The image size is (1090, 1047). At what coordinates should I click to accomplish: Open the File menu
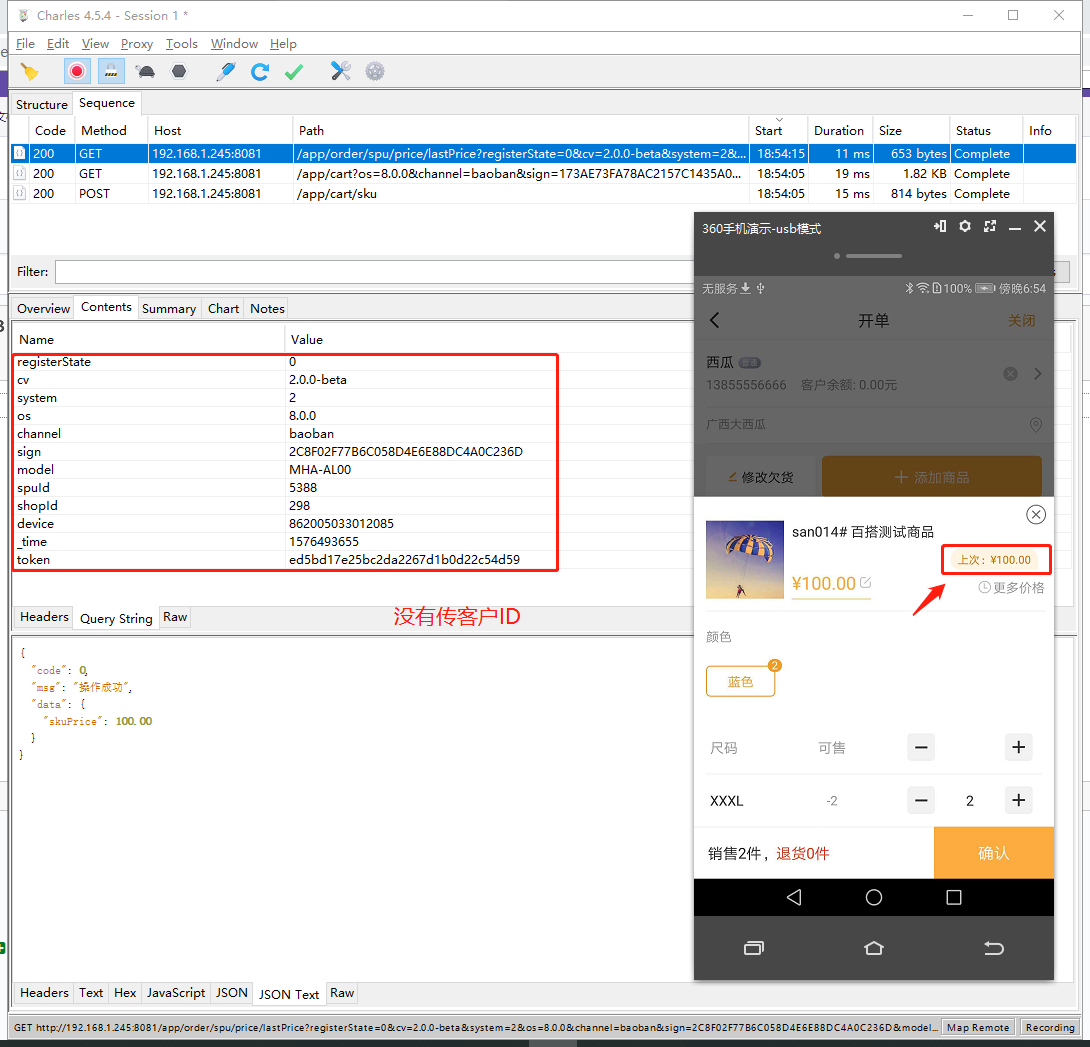[x=25, y=44]
